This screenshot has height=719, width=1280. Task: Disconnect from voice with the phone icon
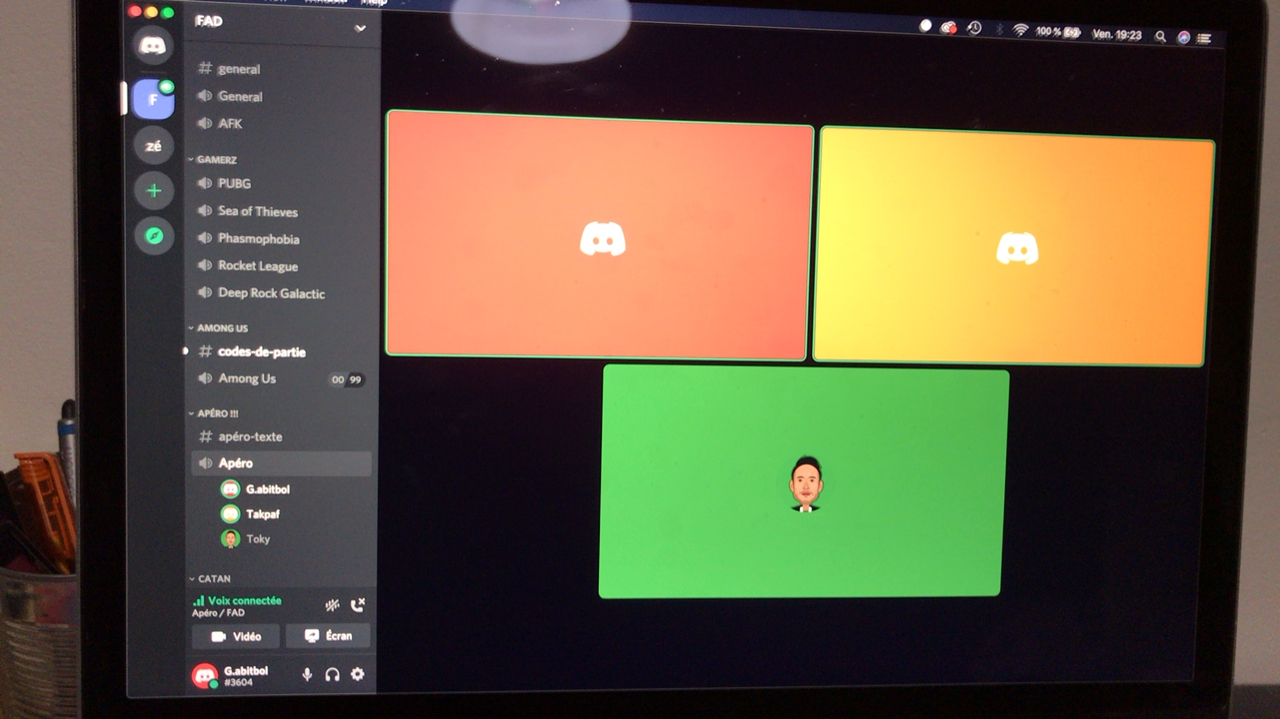(358, 605)
